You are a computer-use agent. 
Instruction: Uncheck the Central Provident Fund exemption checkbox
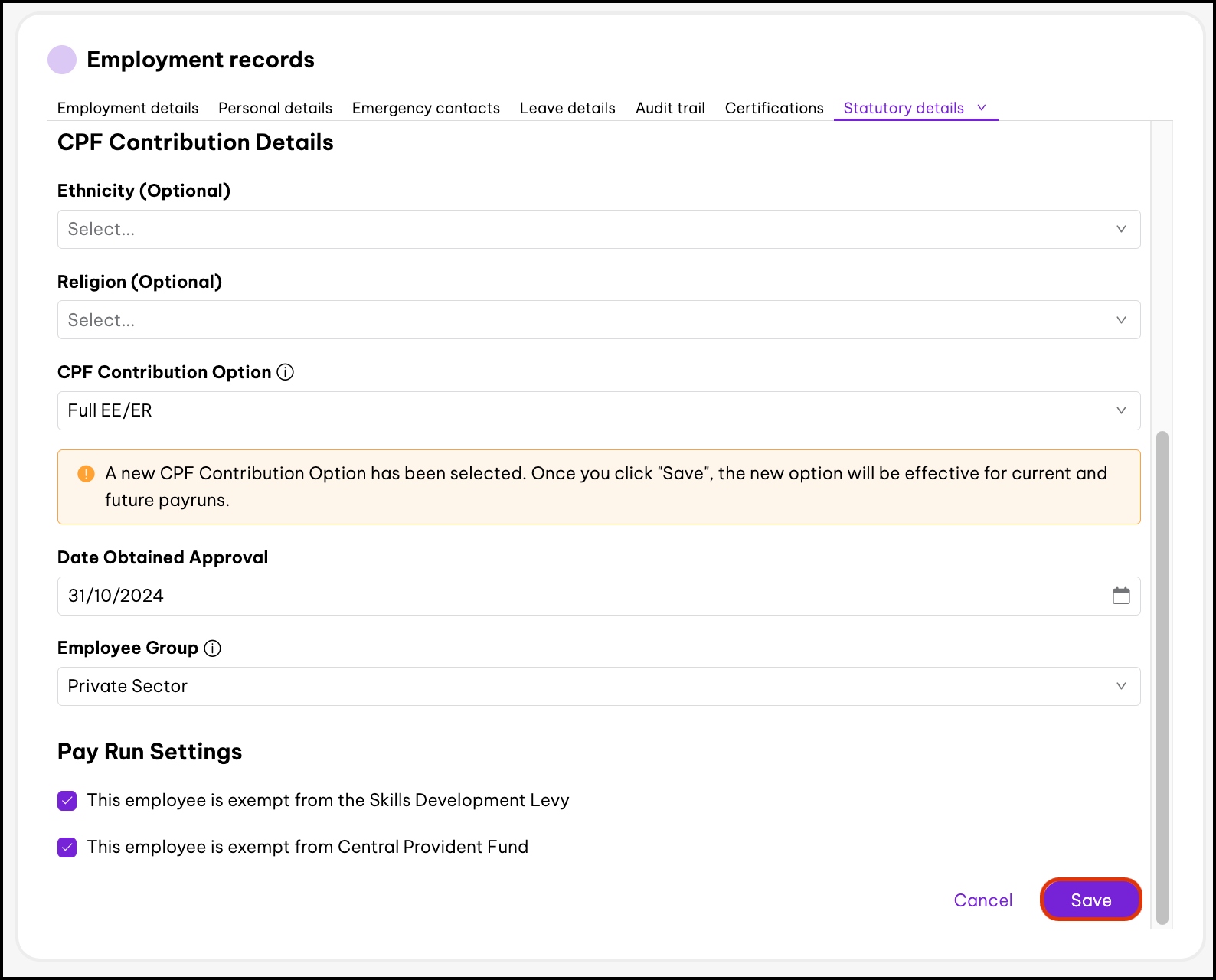click(67, 848)
